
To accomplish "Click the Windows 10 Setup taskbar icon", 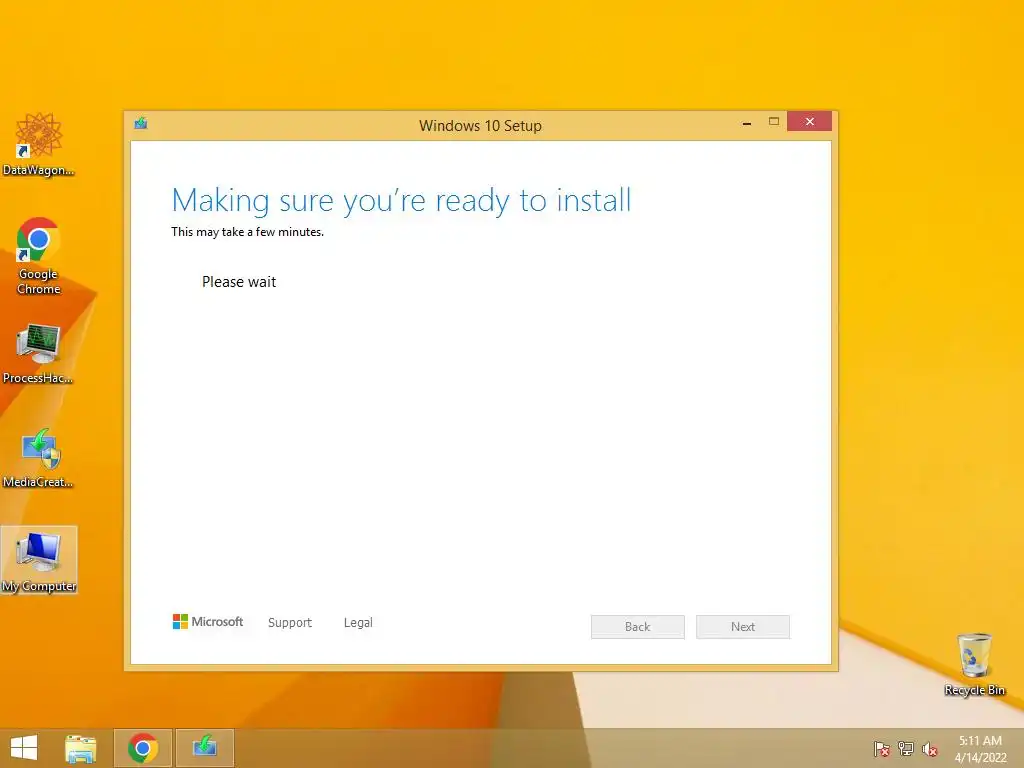I will [x=205, y=748].
